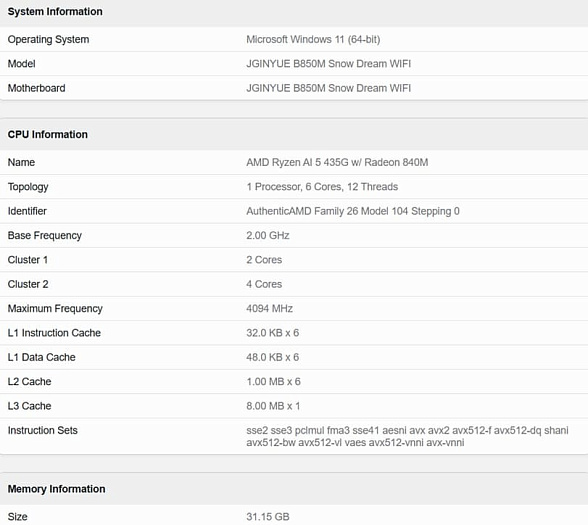Click the Instruction Sets list text
This screenshot has width=588, height=525.
(x=407, y=436)
